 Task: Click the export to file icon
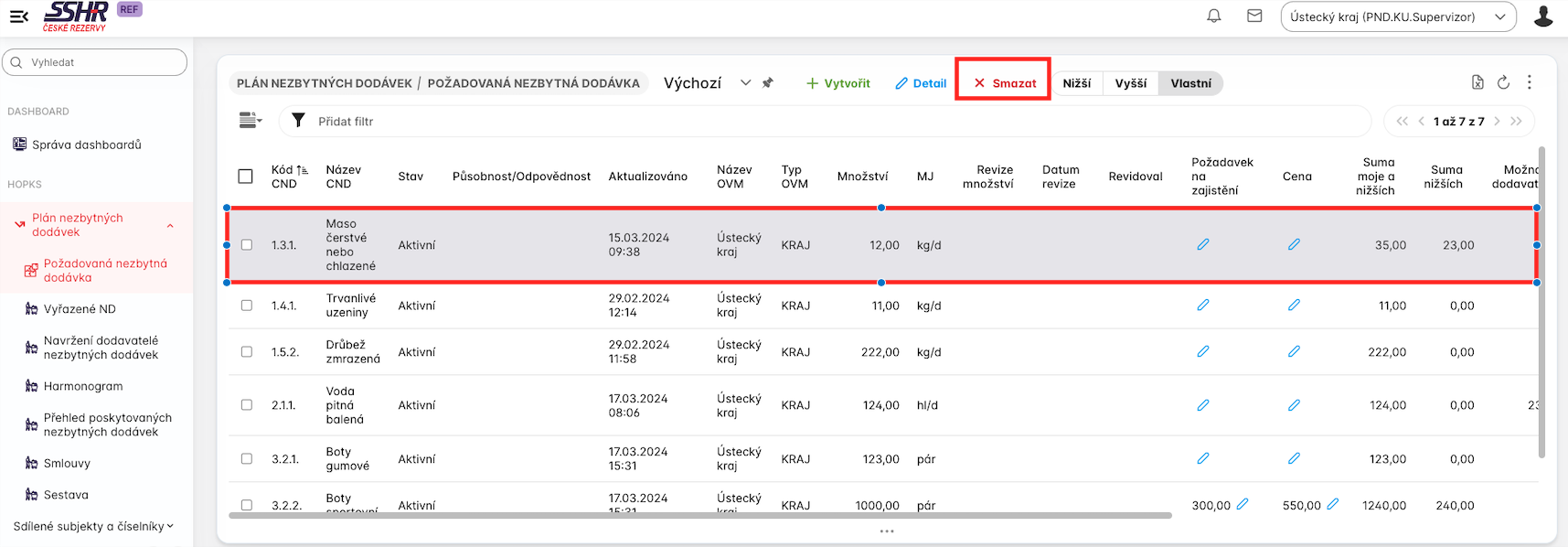point(1477,82)
